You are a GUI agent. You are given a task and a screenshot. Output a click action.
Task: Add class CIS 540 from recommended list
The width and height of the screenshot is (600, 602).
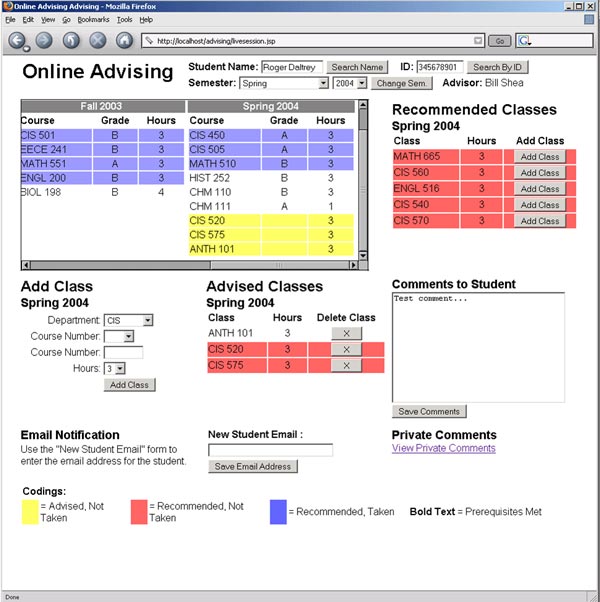(539, 205)
